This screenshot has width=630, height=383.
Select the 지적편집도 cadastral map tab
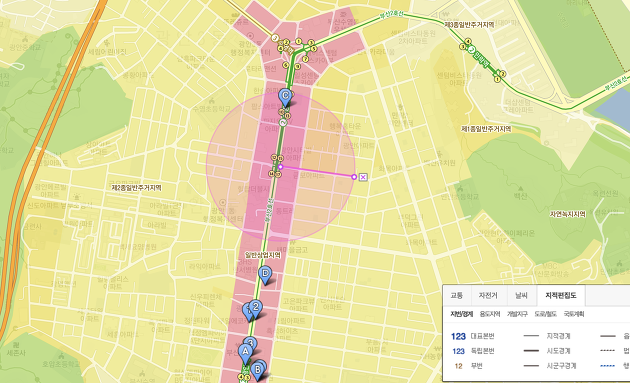(561, 295)
